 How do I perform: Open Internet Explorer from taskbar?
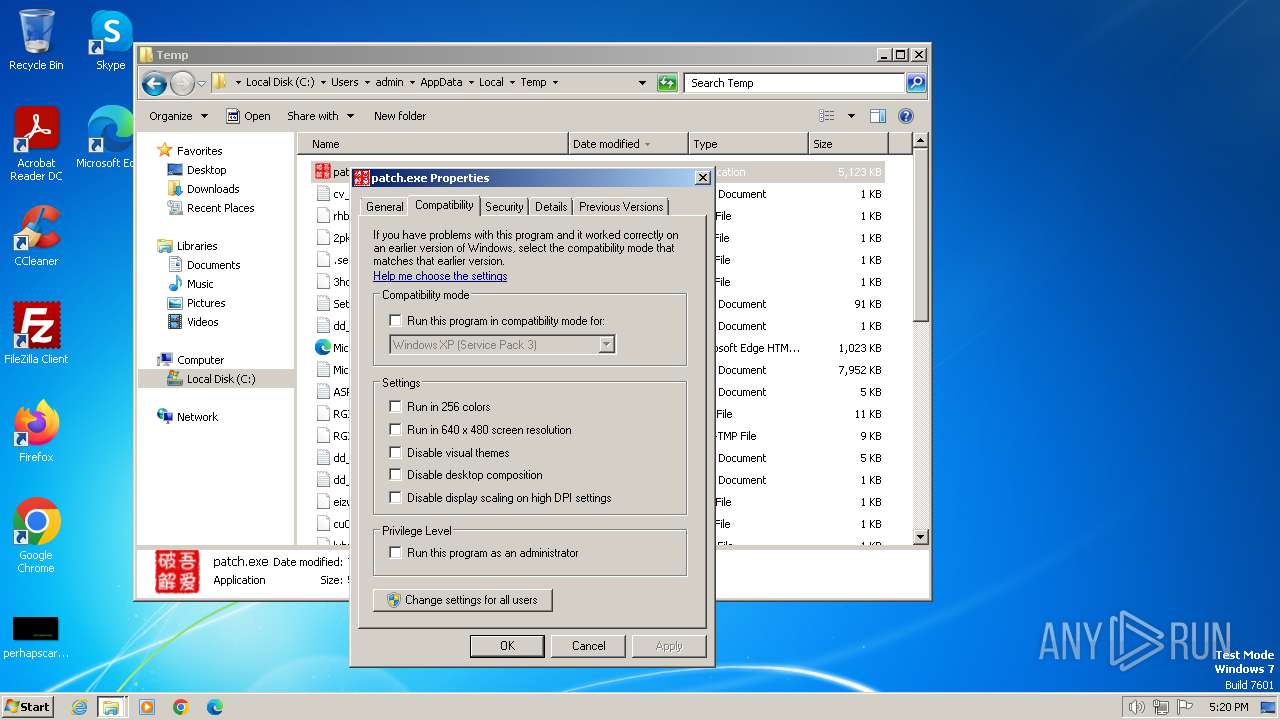[x=79, y=707]
